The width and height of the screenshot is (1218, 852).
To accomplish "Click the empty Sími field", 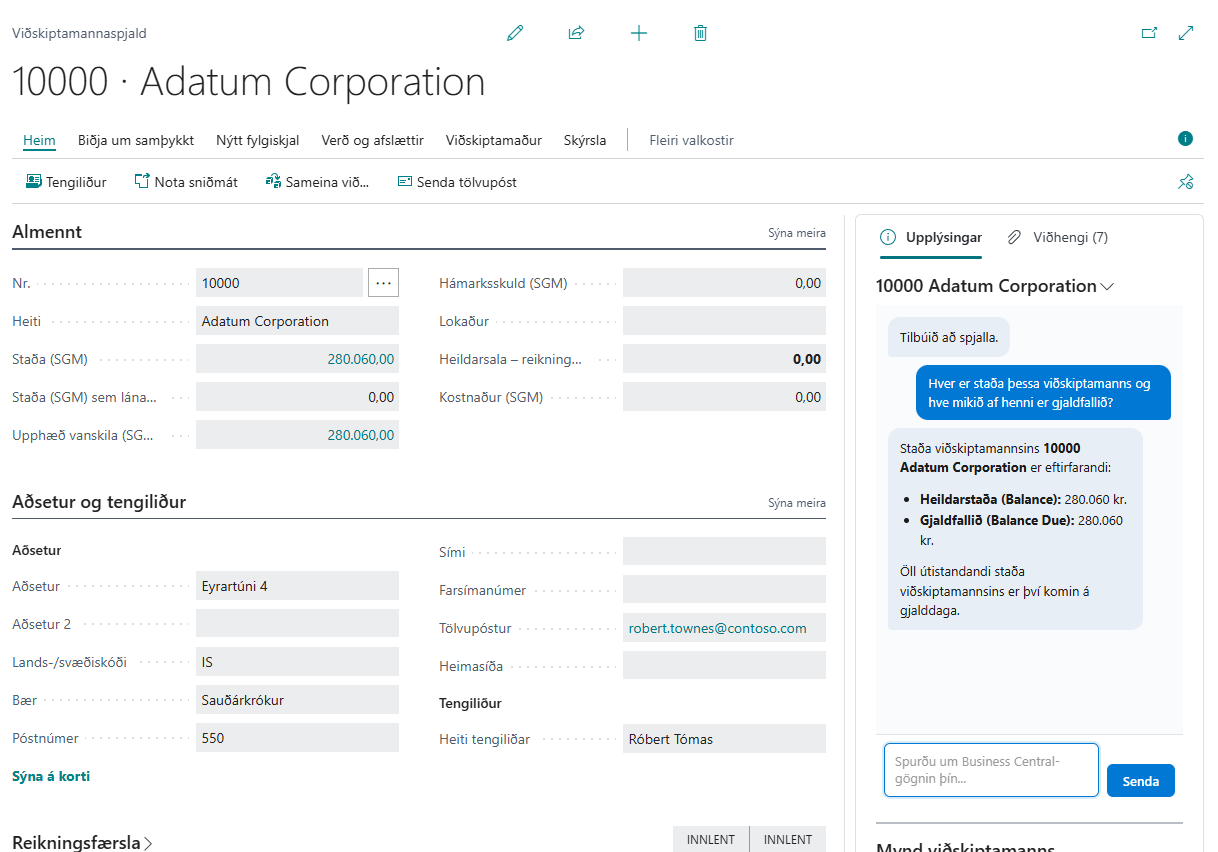I will point(724,552).
